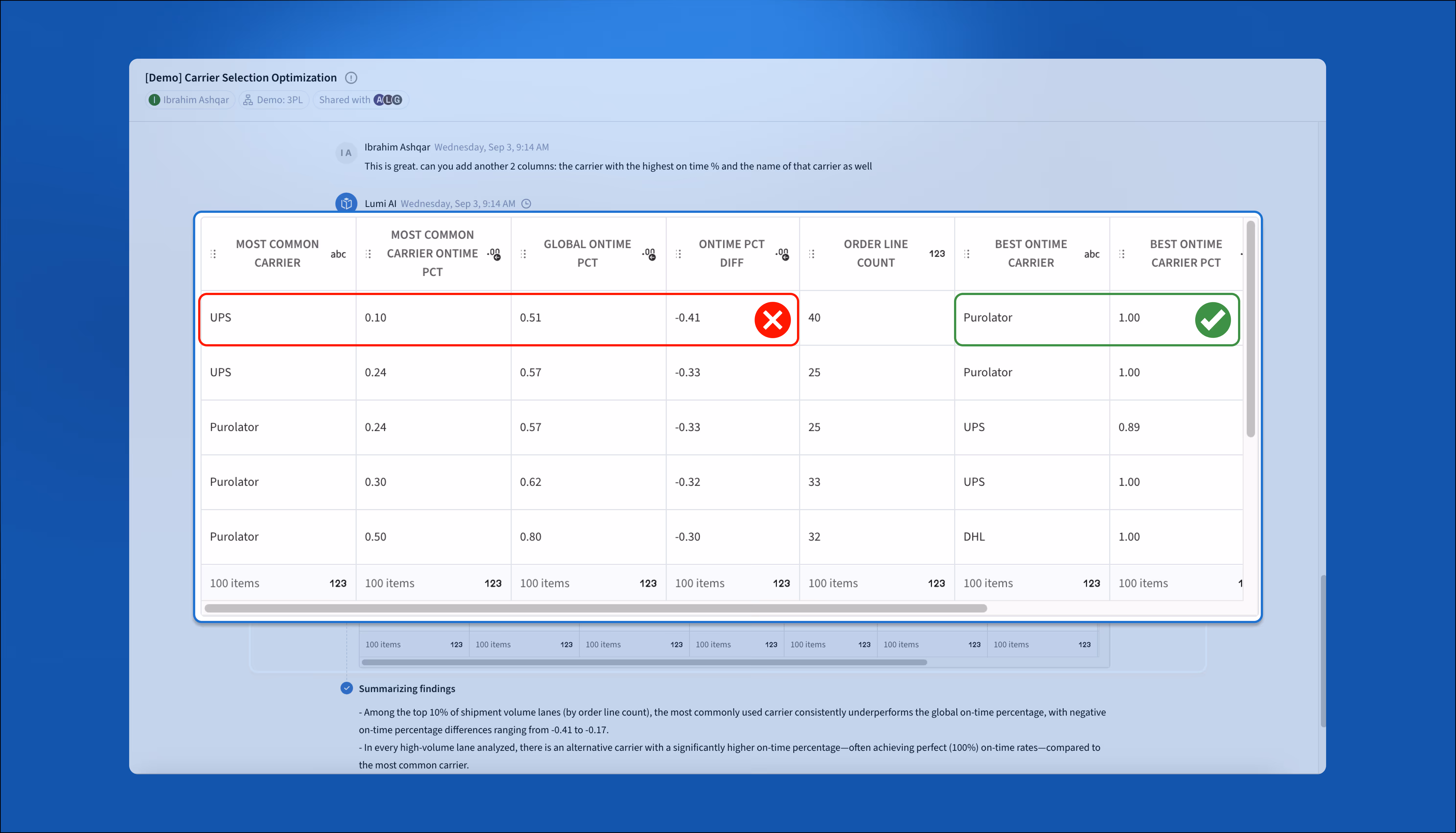Open 123 aggregate selector under Most Common Carrier
The width and height of the screenshot is (1456, 833).
pos(338,583)
